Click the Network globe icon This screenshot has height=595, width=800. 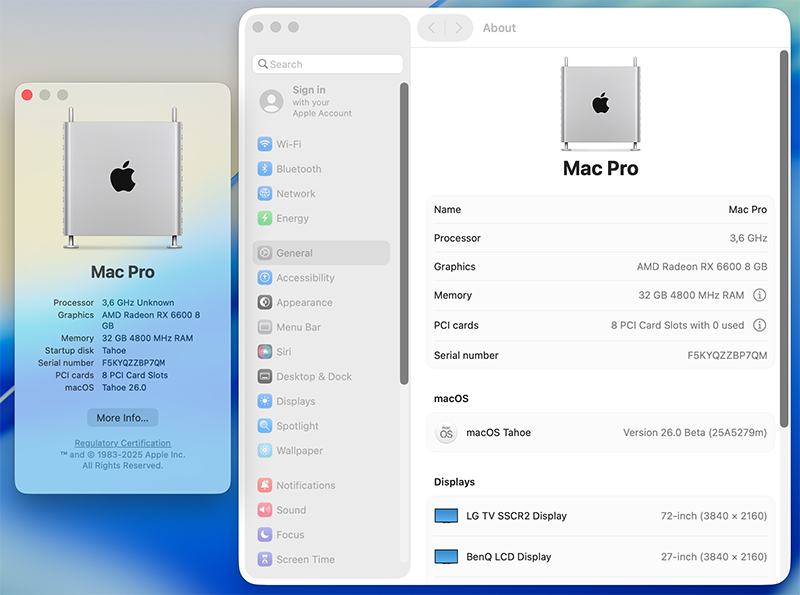pyautogui.click(x=264, y=193)
